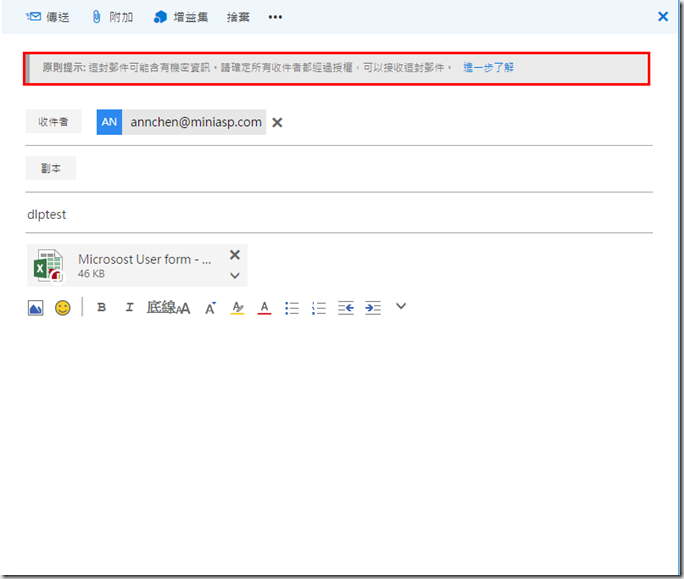Expand the attachment options chevron

(235, 275)
